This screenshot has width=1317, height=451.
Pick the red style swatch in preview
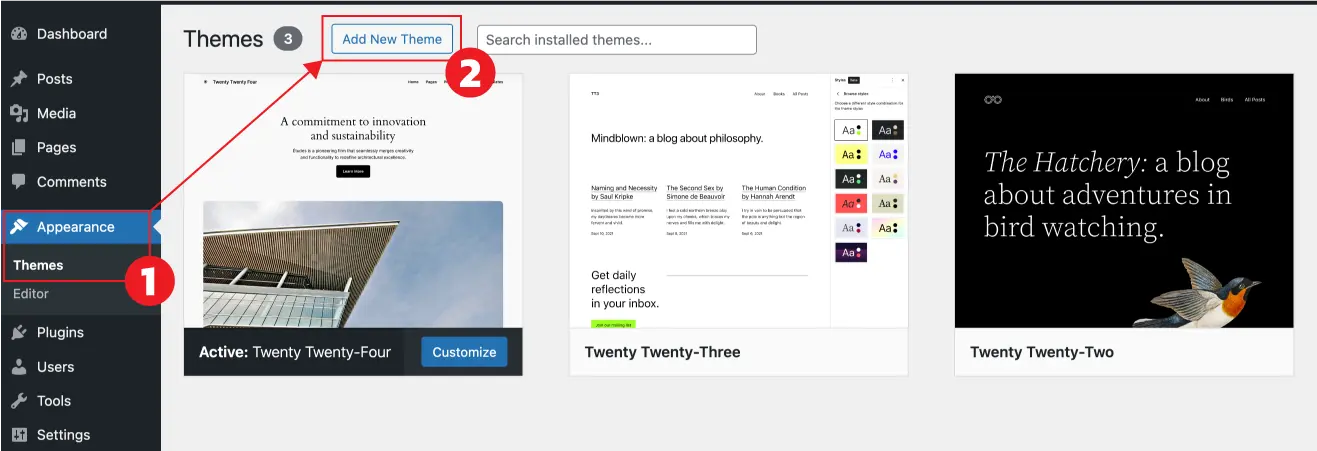tap(850, 203)
